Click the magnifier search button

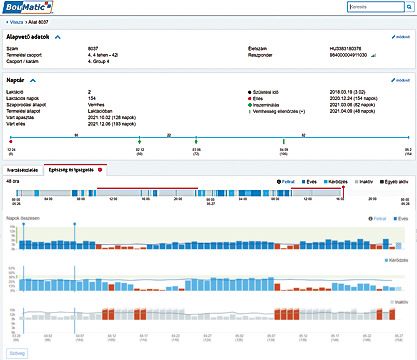click(x=409, y=7)
